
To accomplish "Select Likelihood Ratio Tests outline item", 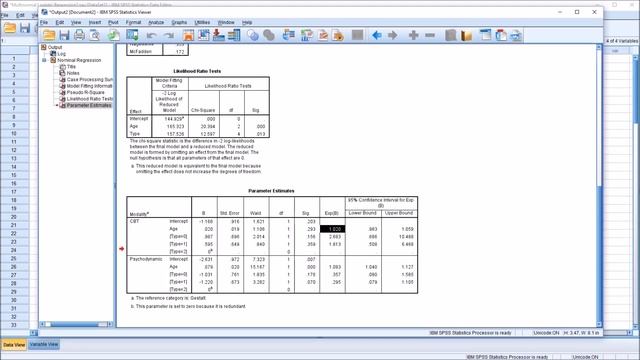I will point(90,99).
